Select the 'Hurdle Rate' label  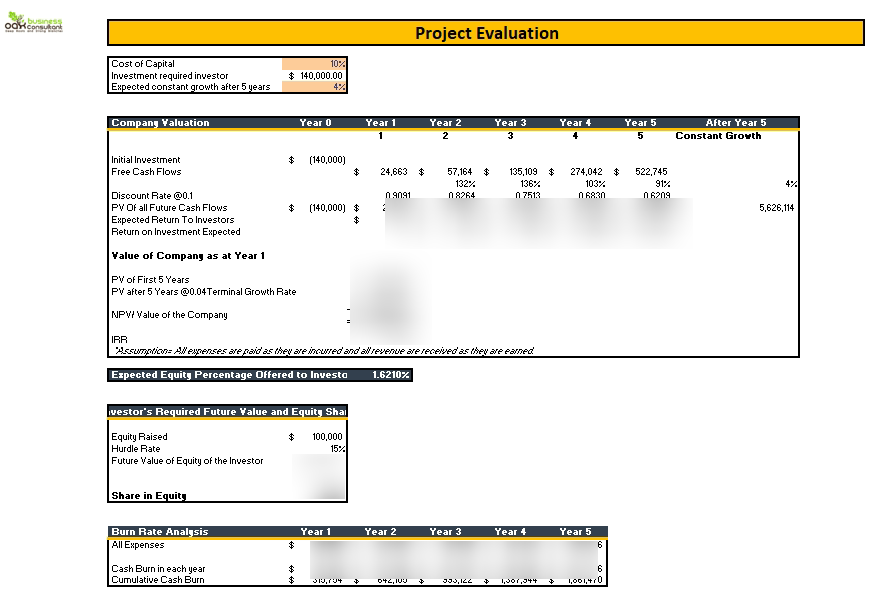[x=135, y=448]
